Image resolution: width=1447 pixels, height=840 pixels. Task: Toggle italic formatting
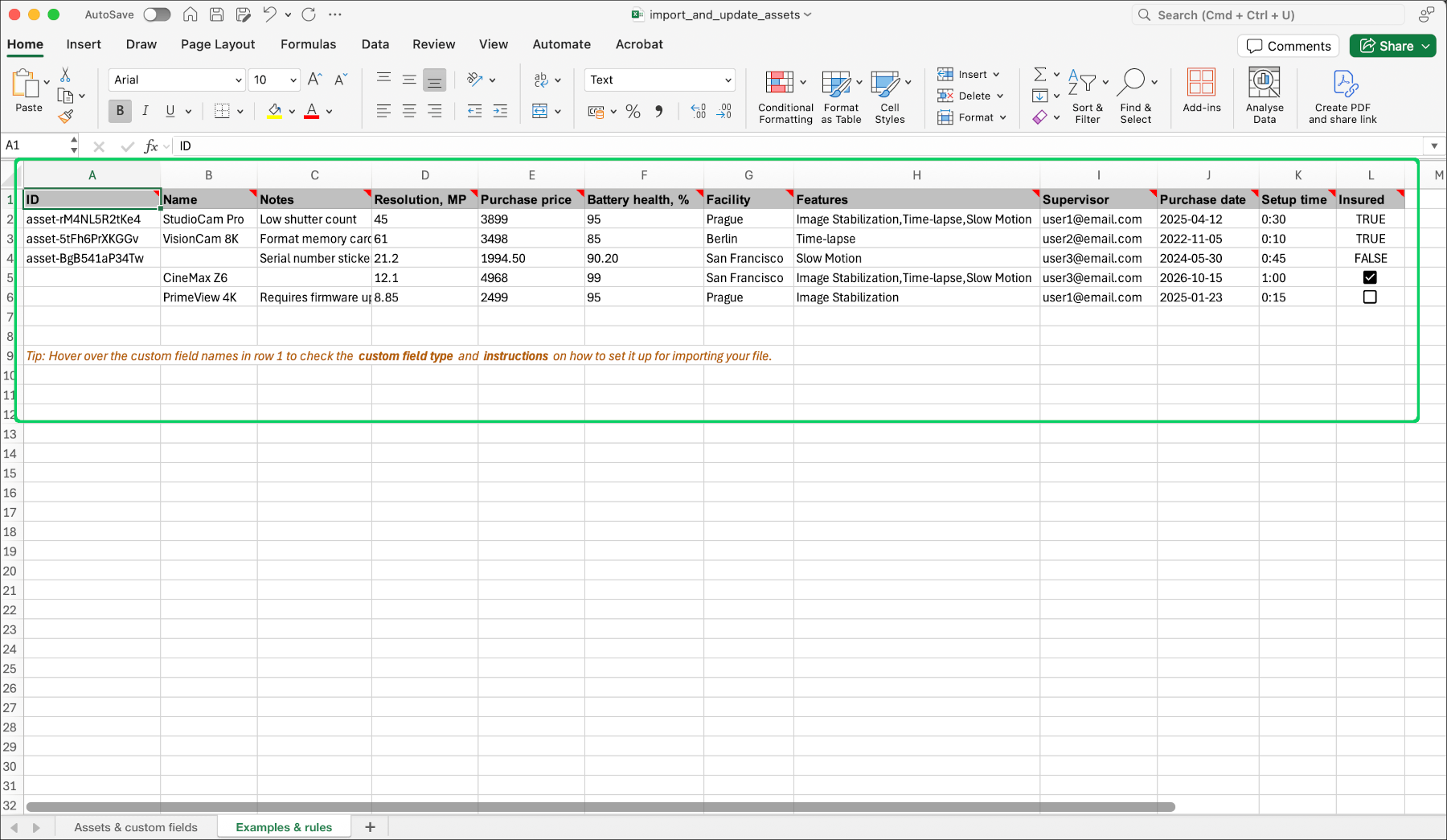point(146,111)
